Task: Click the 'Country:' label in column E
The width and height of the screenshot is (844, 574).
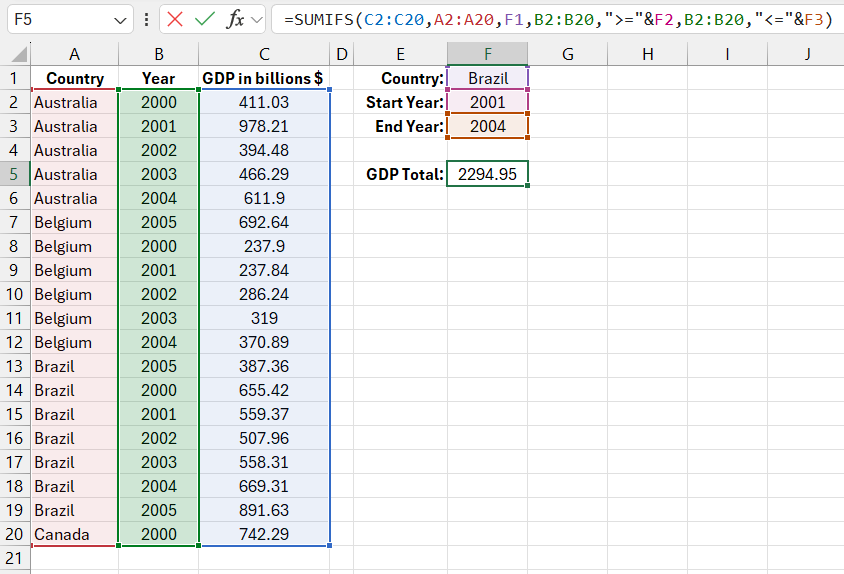Action: (412, 79)
